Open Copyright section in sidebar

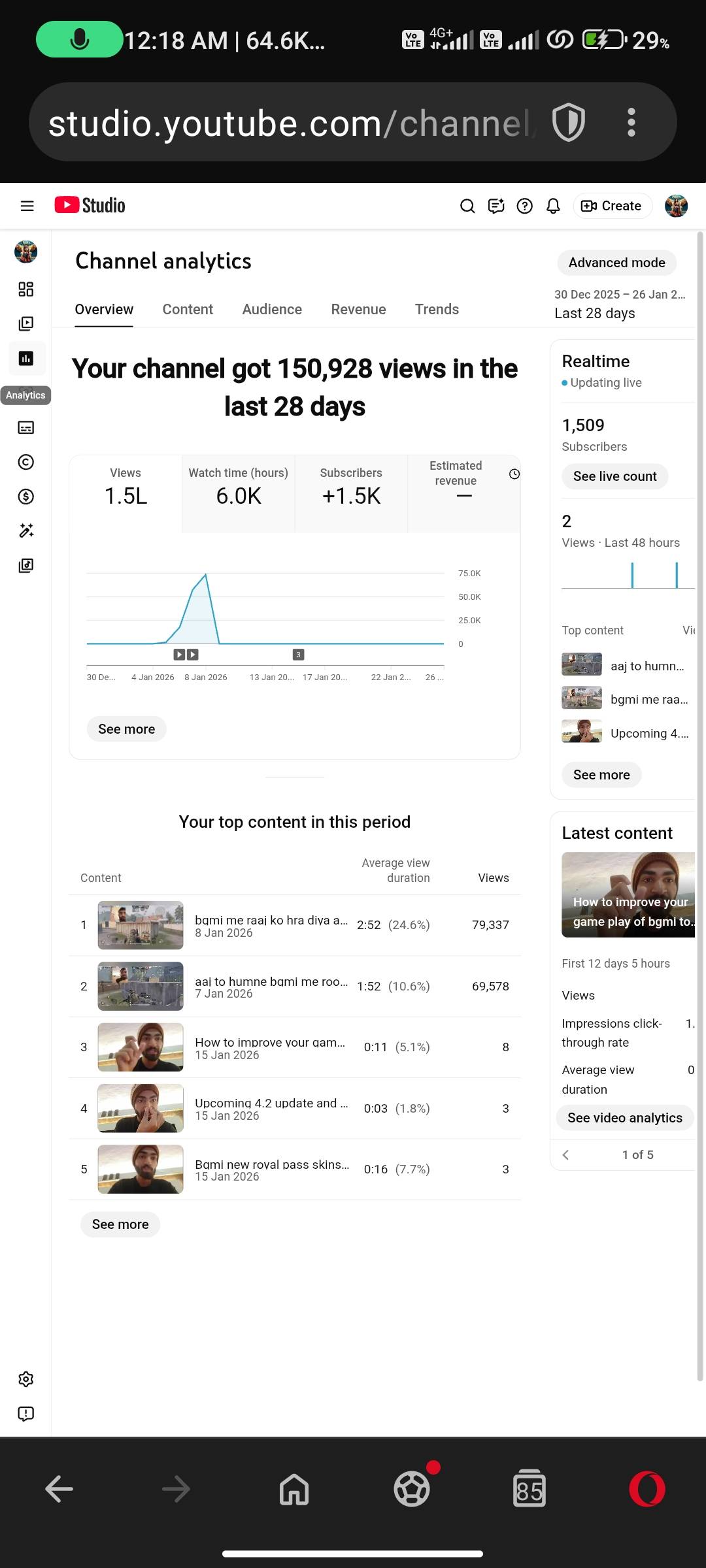click(26, 463)
